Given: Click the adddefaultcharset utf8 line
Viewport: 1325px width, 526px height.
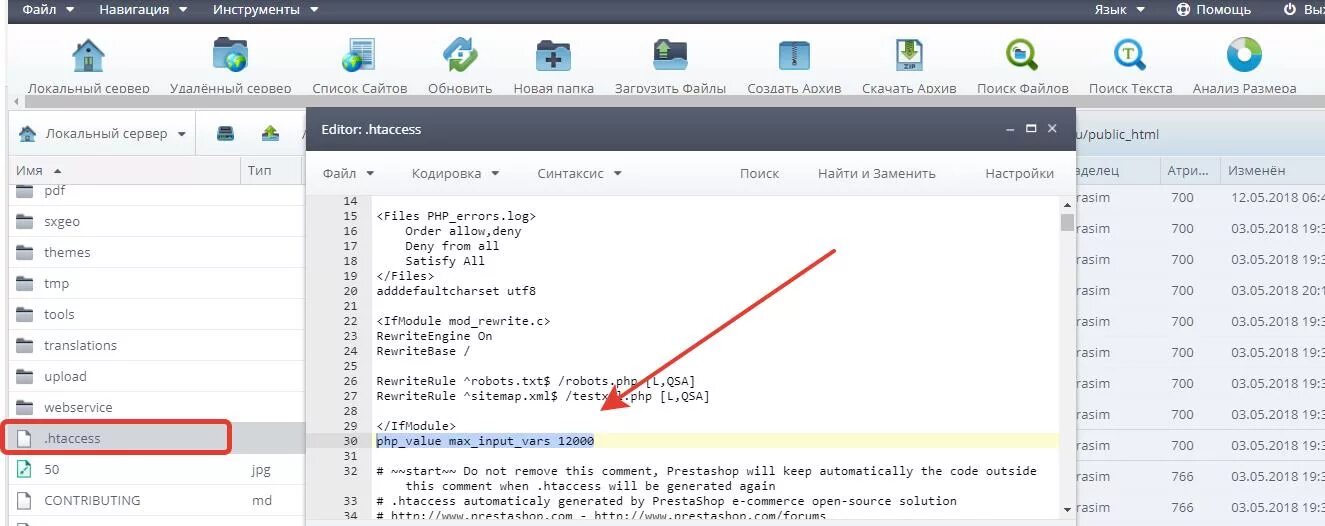Looking at the screenshot, I should pos(456,291).
